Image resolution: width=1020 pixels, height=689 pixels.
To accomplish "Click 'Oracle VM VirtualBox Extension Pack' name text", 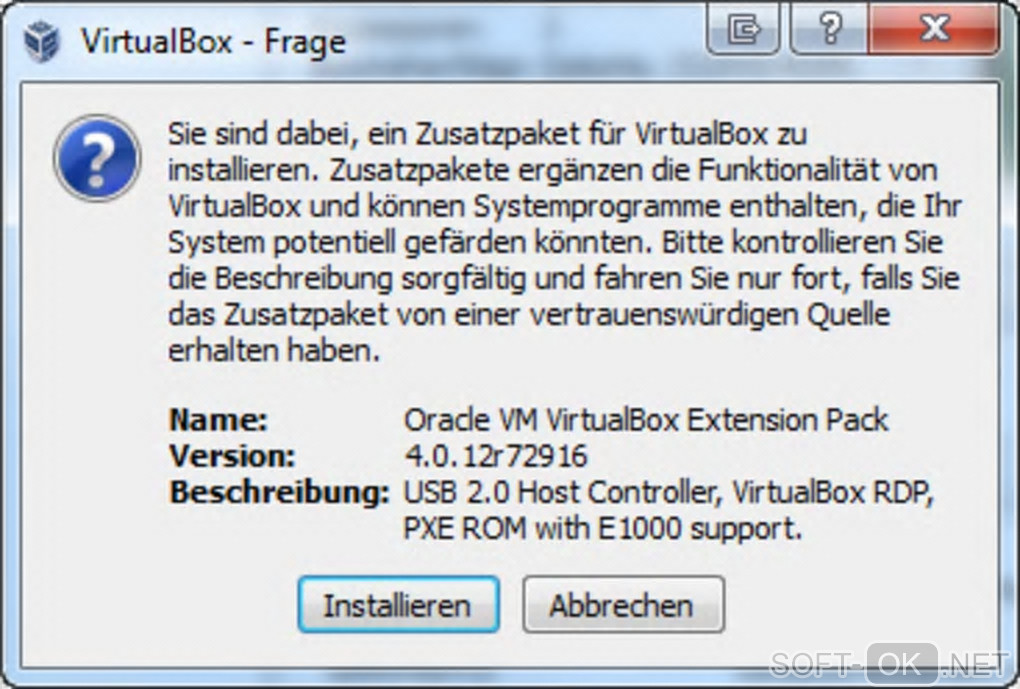I will tap(645, 420).
